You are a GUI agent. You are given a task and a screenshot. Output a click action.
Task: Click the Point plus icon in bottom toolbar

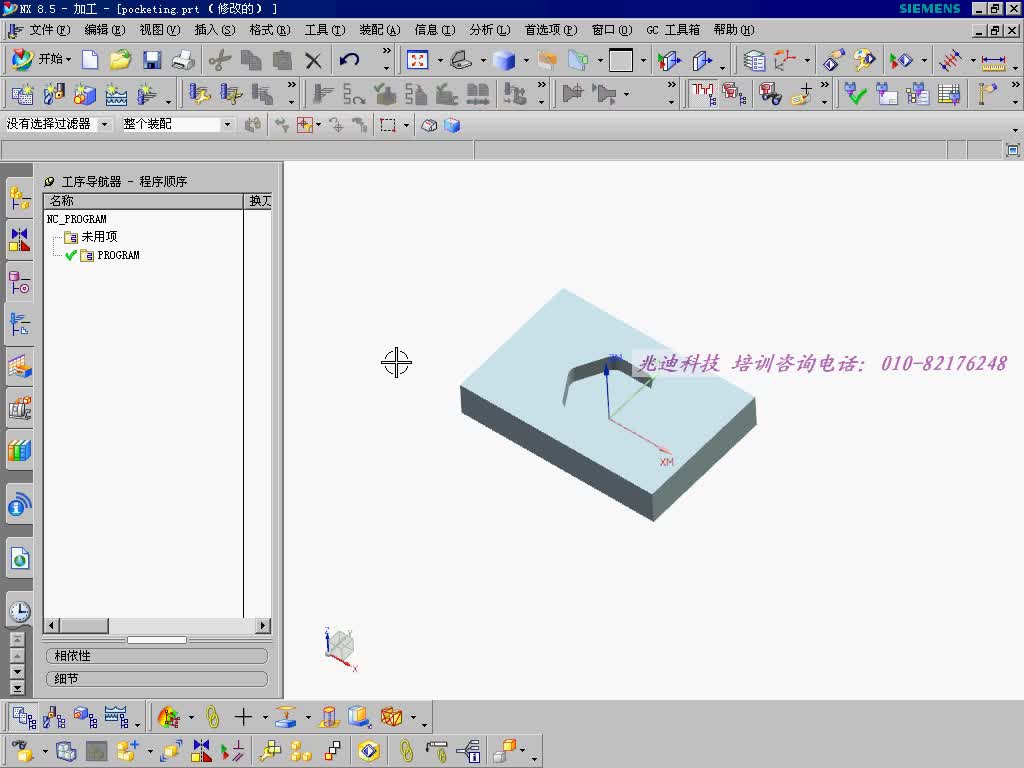(244, 717)
